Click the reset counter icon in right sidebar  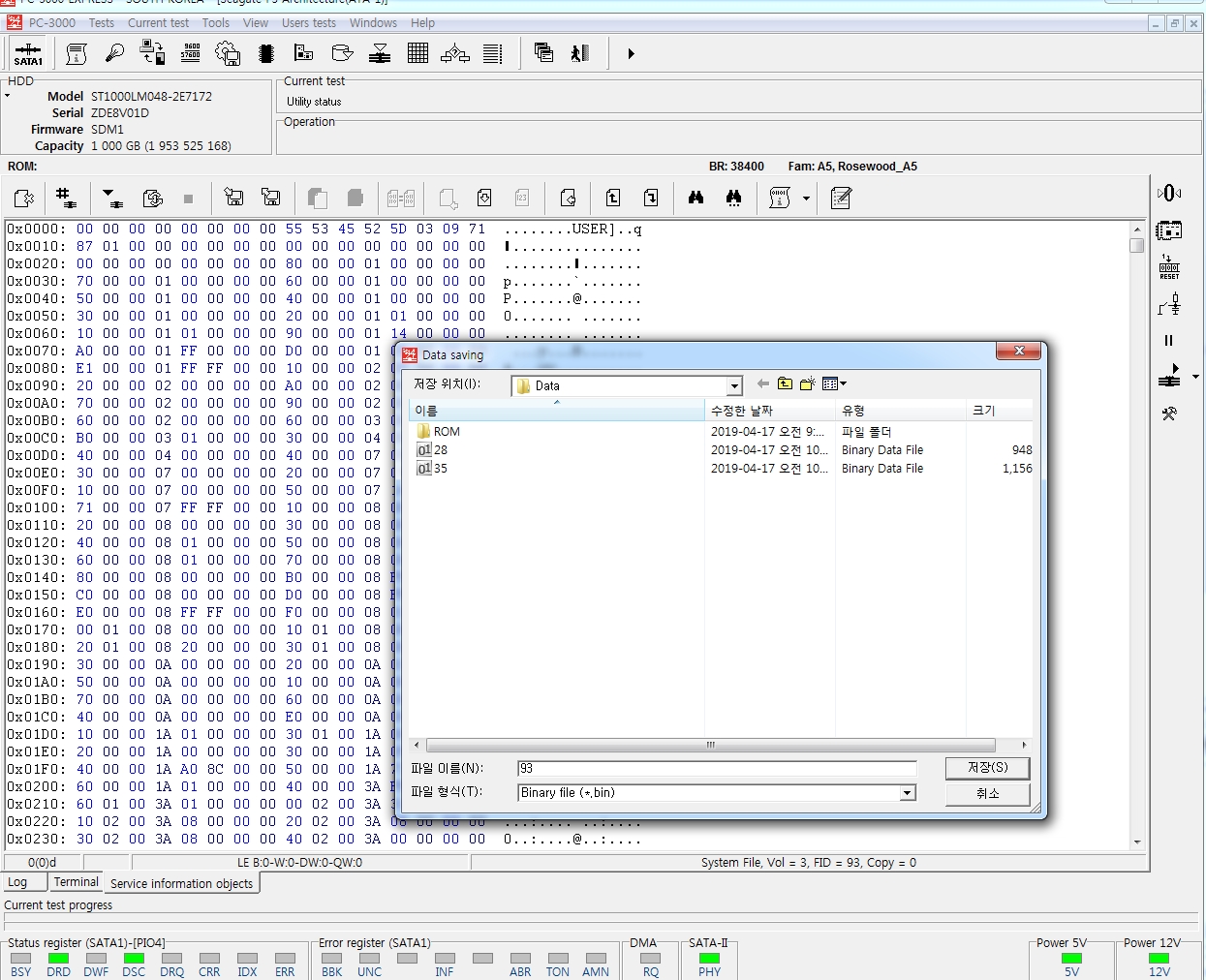[1169, 266]
